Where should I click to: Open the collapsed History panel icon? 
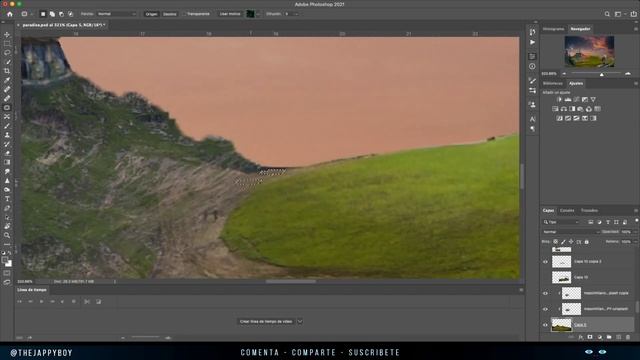pyautogui.click(x=532, y=32)
